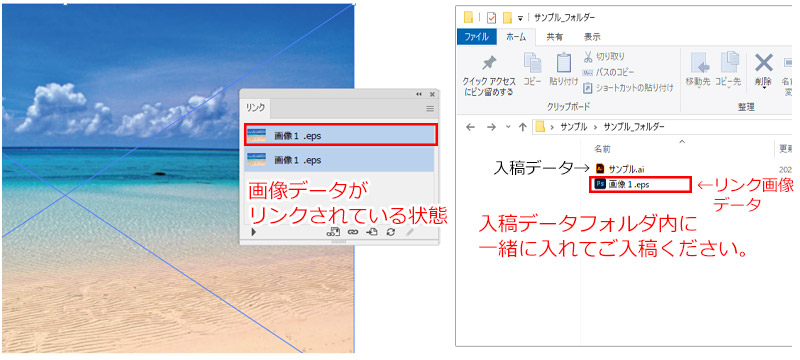Click the Properties checkmark quick access icon
The image size is (800, 360).
492,18
